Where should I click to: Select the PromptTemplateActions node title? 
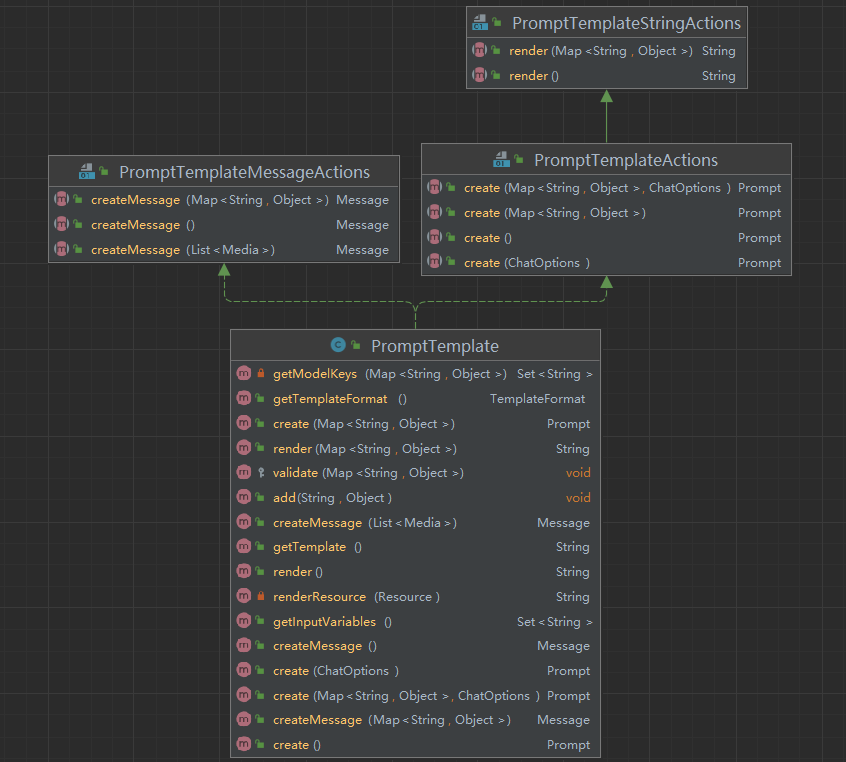pyautogui.click(x=626, y=160)
